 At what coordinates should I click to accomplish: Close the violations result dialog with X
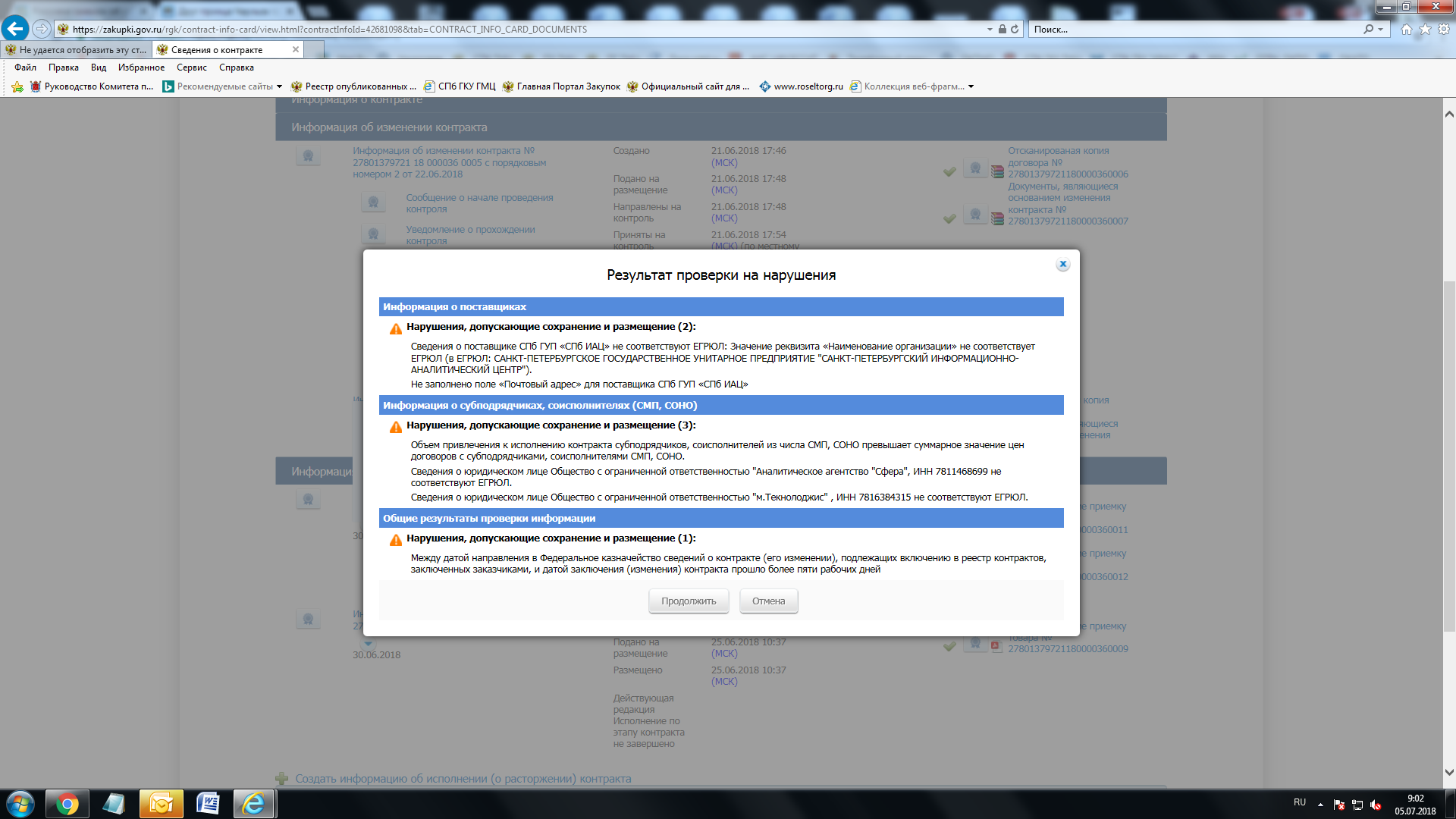pos(1062,264)
